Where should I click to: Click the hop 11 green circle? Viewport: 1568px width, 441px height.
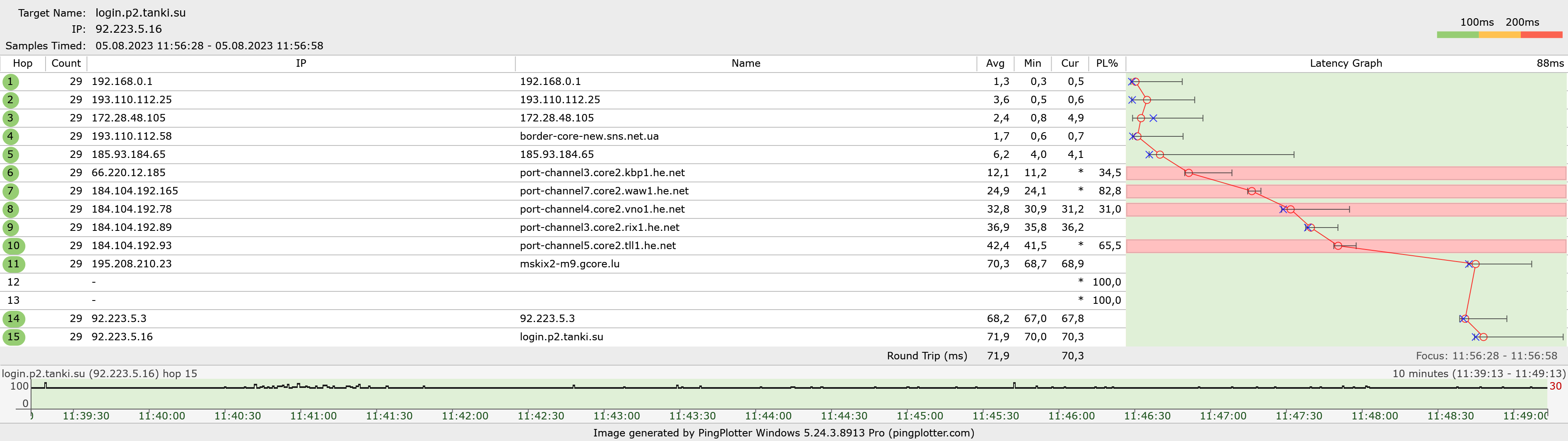click(13, 264)
